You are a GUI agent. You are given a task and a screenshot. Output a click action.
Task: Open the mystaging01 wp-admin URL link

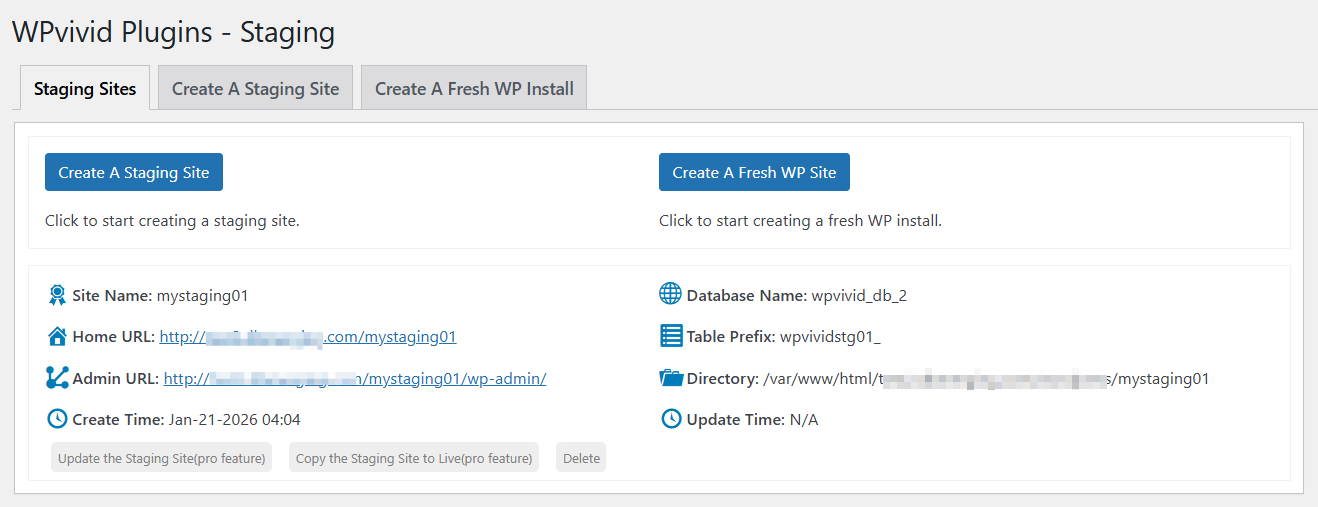[355, 379]
